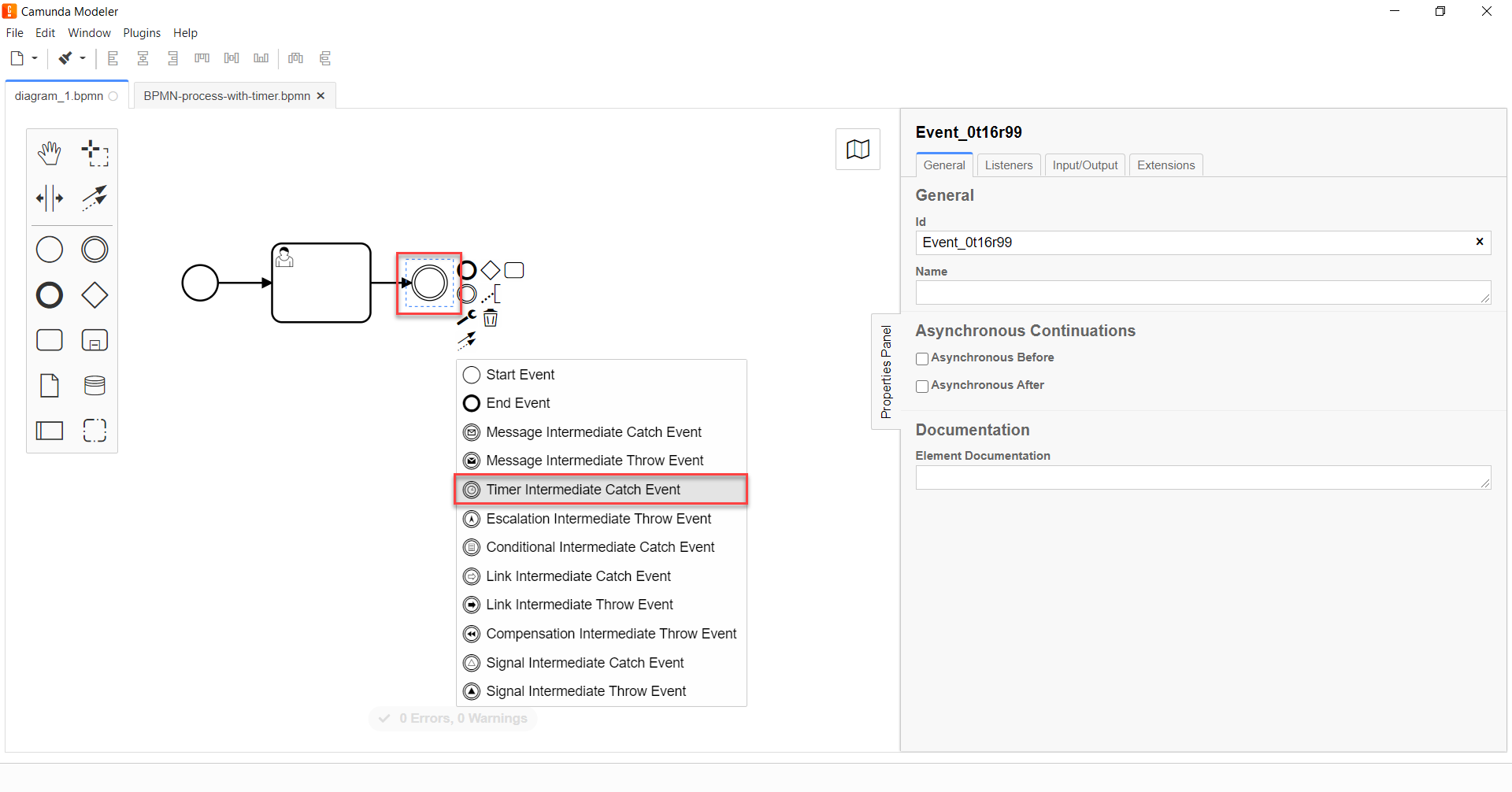1512x792 pixels.
Task: Choose Signal Intermediate Catch Event
Action: pos(602,663)
